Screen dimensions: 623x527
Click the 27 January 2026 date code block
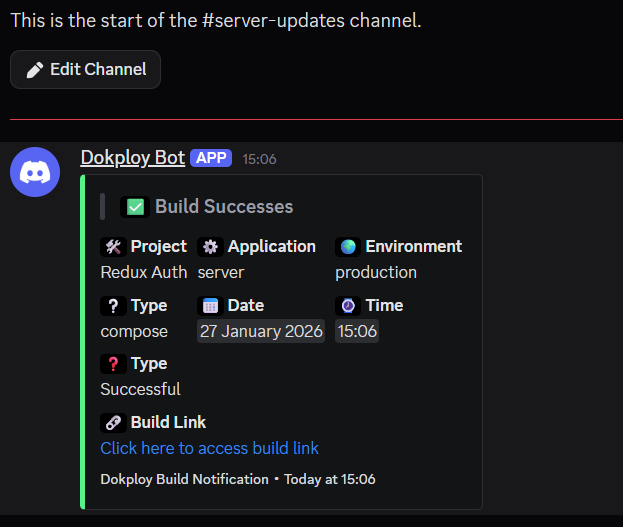[x=261, y=331]
